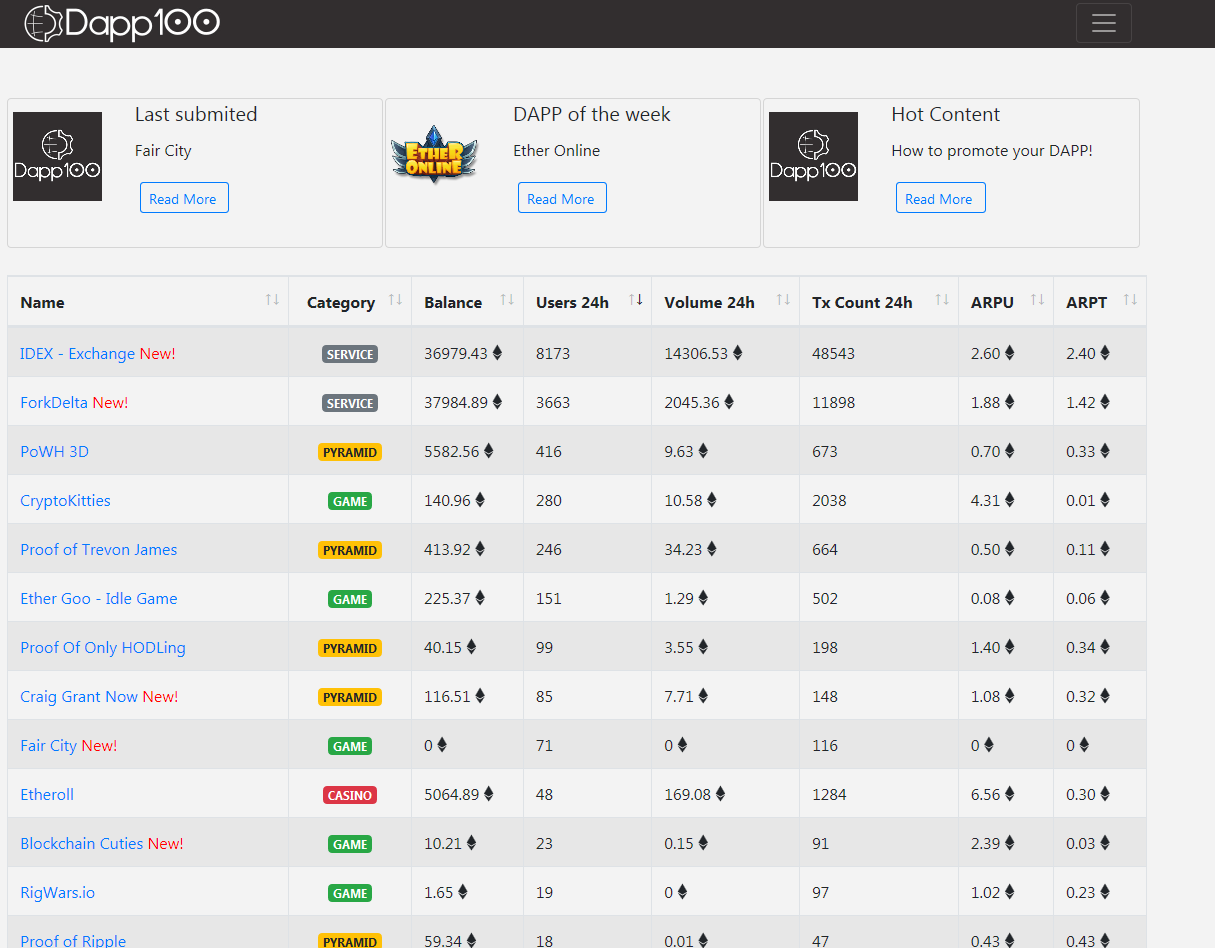This screenshot has height=948, width=1215.
Task: Click the PYRAMID badge in Craig Grant Now row
Action: click(x=350, y=697)
